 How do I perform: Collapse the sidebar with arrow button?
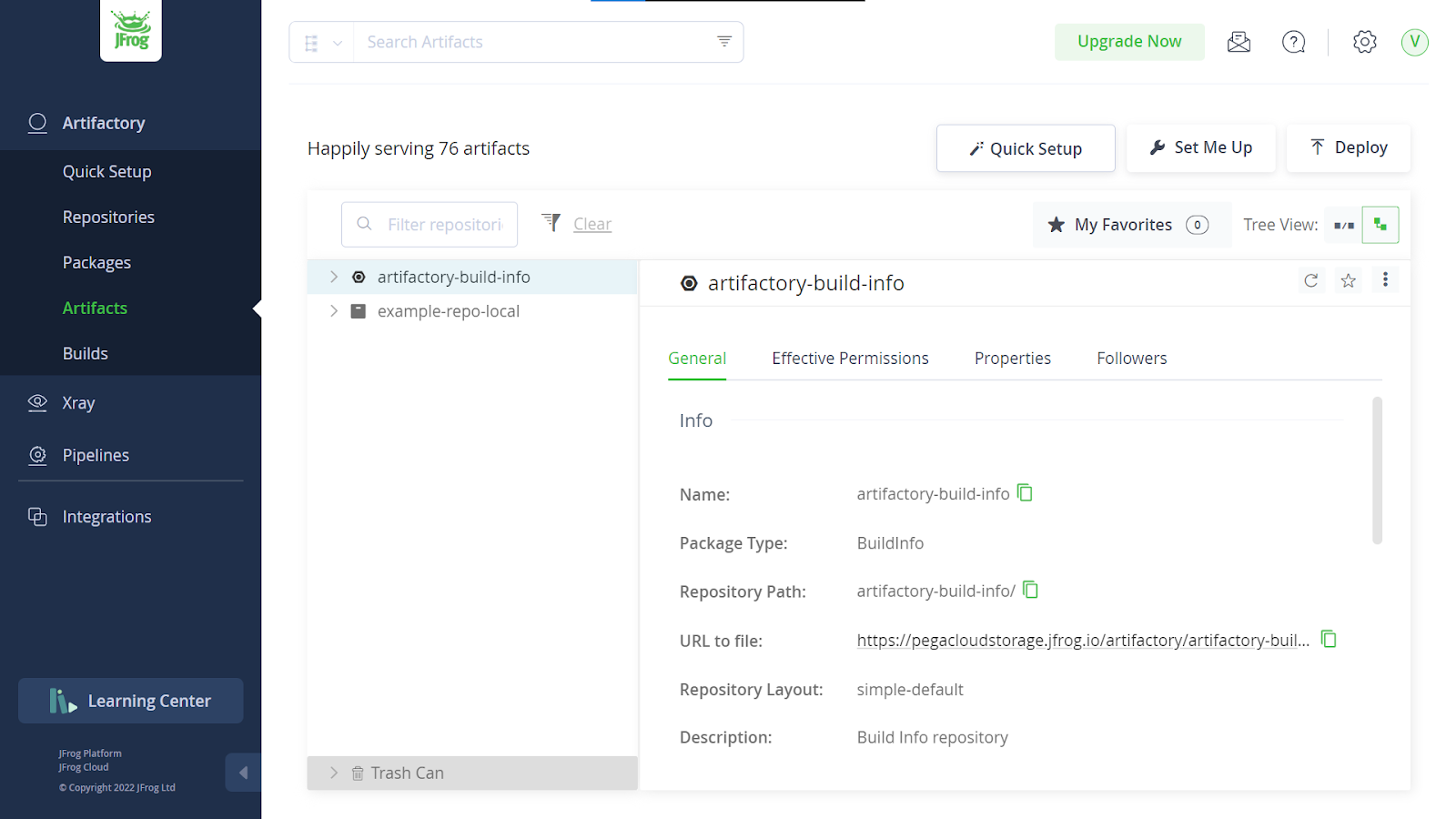(243, 773)
